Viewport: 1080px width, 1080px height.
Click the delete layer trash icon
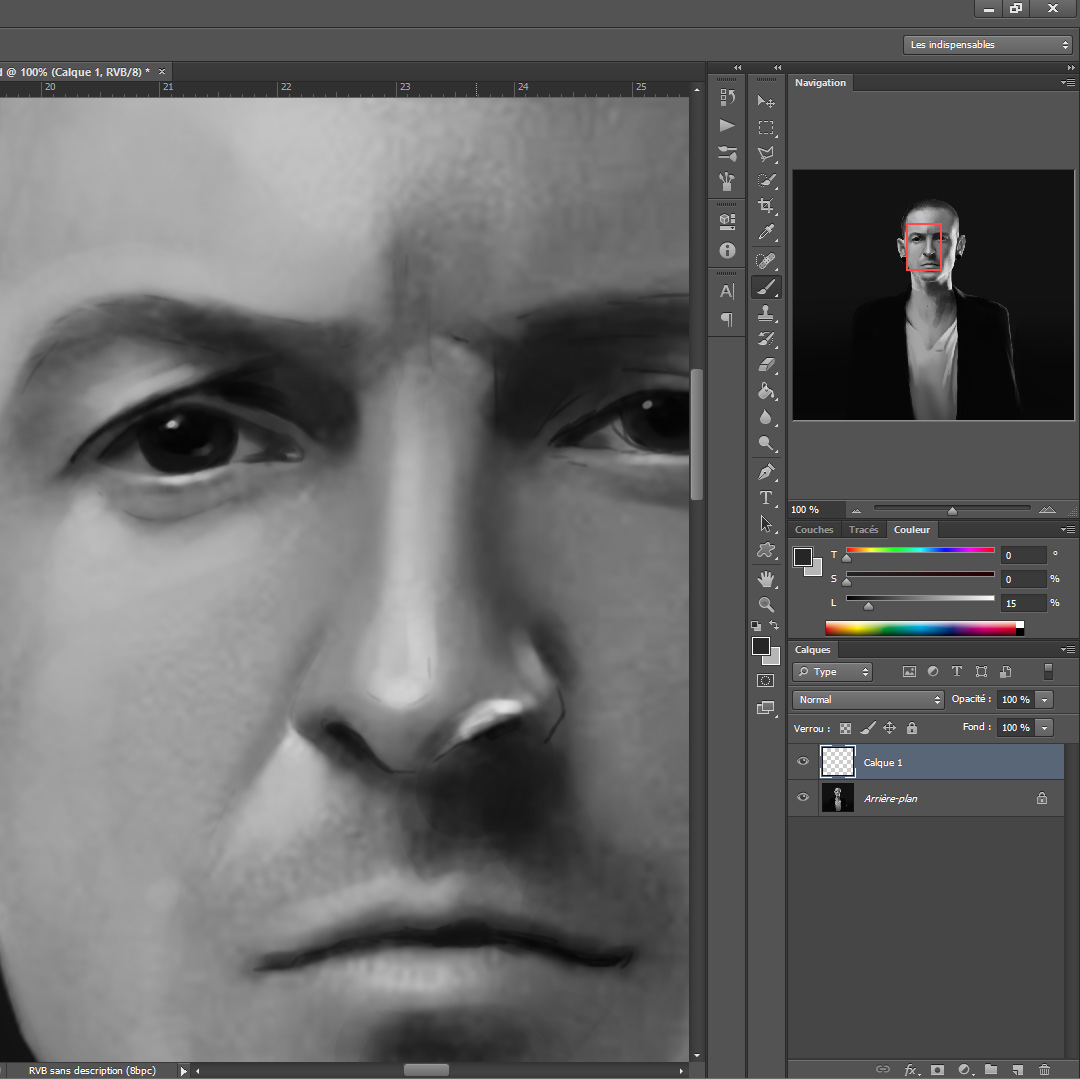(x=1044, y=1069)
